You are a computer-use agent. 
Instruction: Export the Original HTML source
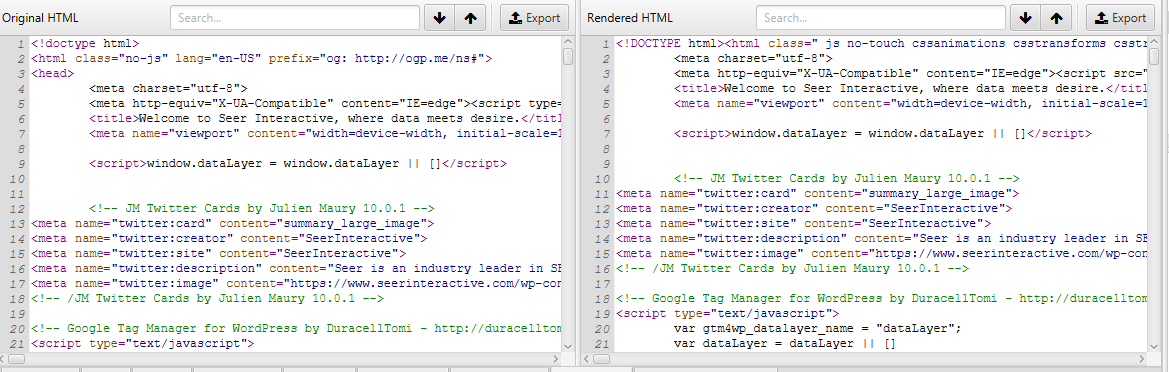pyautogui.click(x=535, y=18)
